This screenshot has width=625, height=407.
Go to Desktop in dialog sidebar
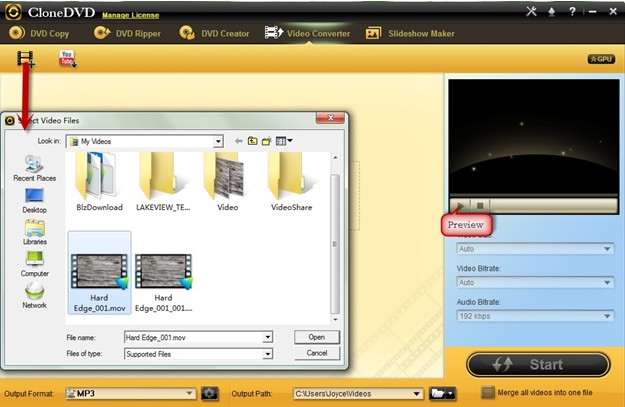point(34,200)
